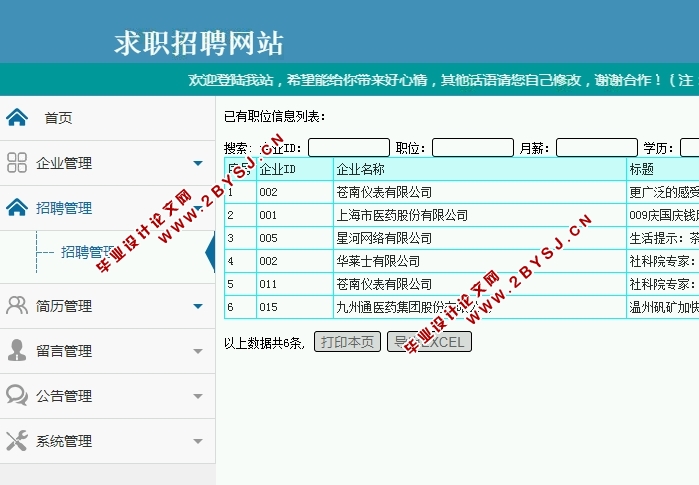Focus the 学历 search field
Screen dimensions: 699x485
click(x=690, y=148)
